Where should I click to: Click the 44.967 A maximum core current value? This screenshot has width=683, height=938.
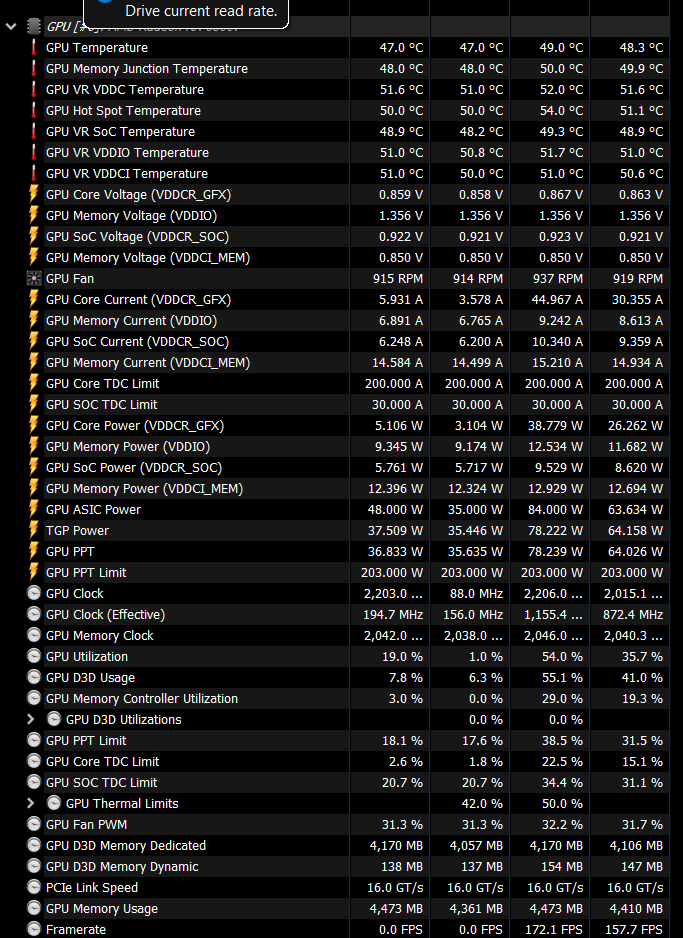557,299
